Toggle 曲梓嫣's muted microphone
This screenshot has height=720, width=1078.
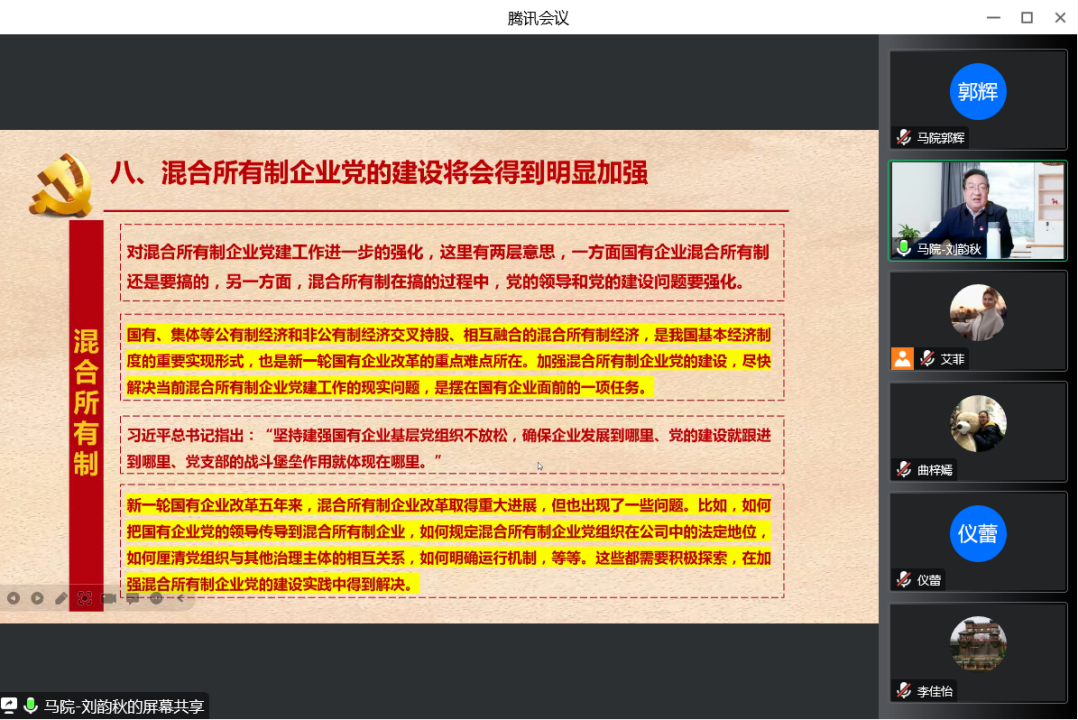903,469
